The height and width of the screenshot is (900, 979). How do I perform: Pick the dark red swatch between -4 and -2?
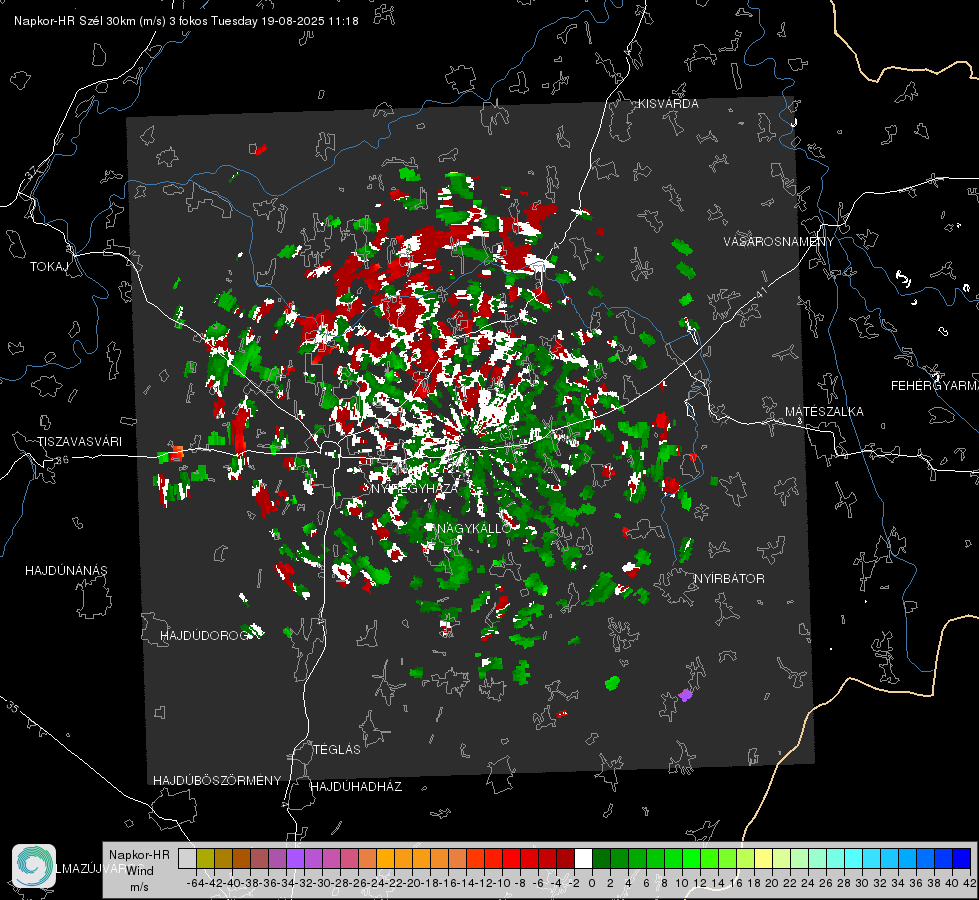click(565, 859)
